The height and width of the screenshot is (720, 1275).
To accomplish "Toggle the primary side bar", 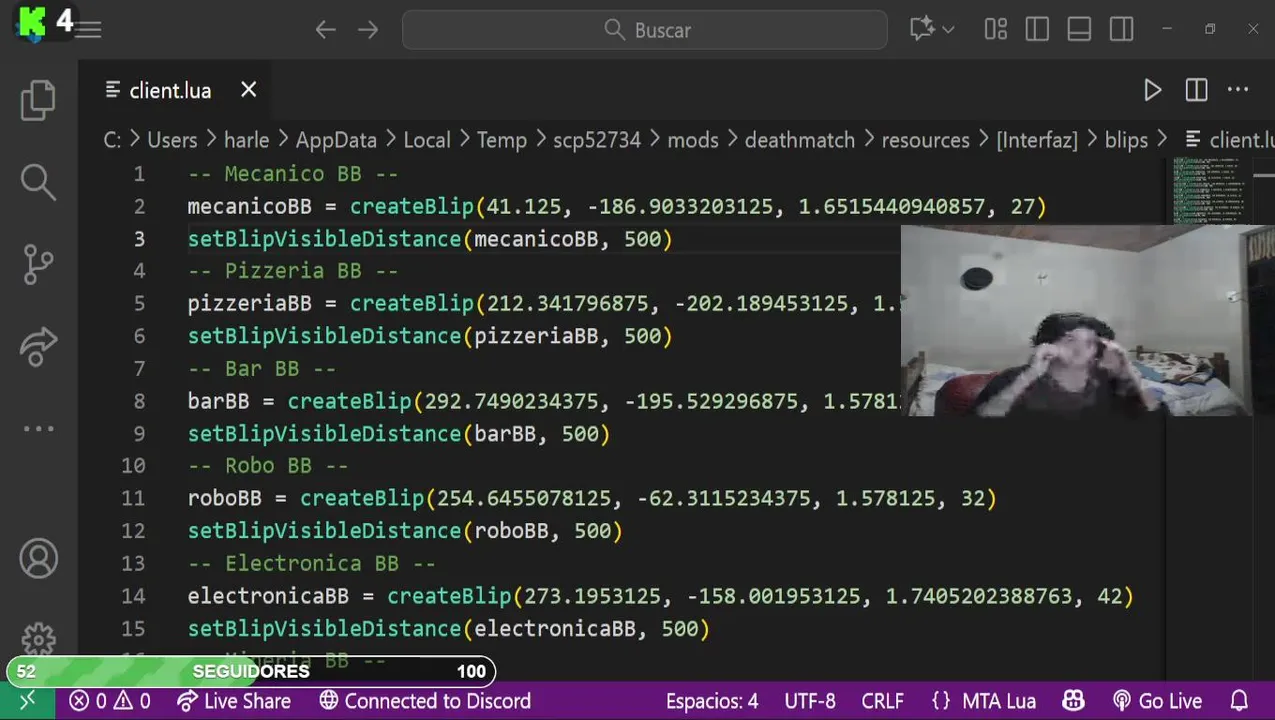I will 1037,30.
